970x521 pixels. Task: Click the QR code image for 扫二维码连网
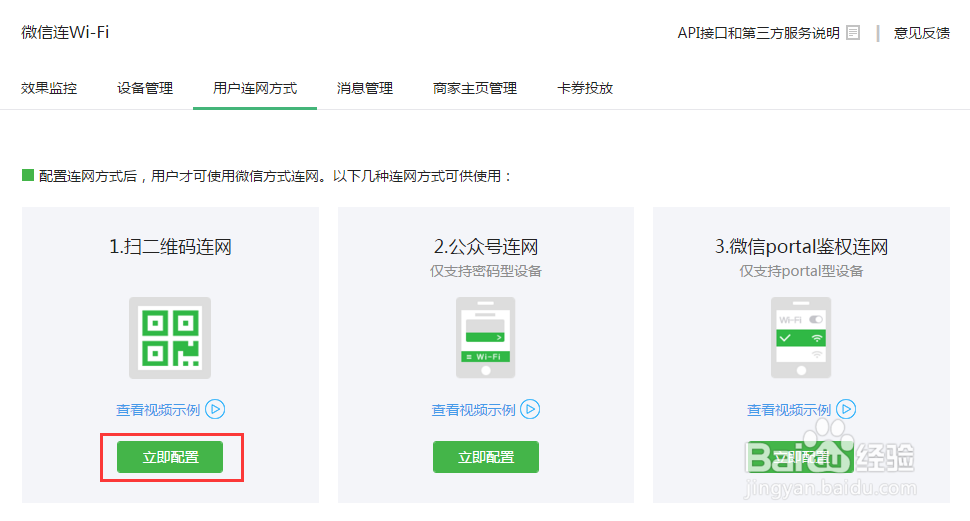tap(170, 338)
